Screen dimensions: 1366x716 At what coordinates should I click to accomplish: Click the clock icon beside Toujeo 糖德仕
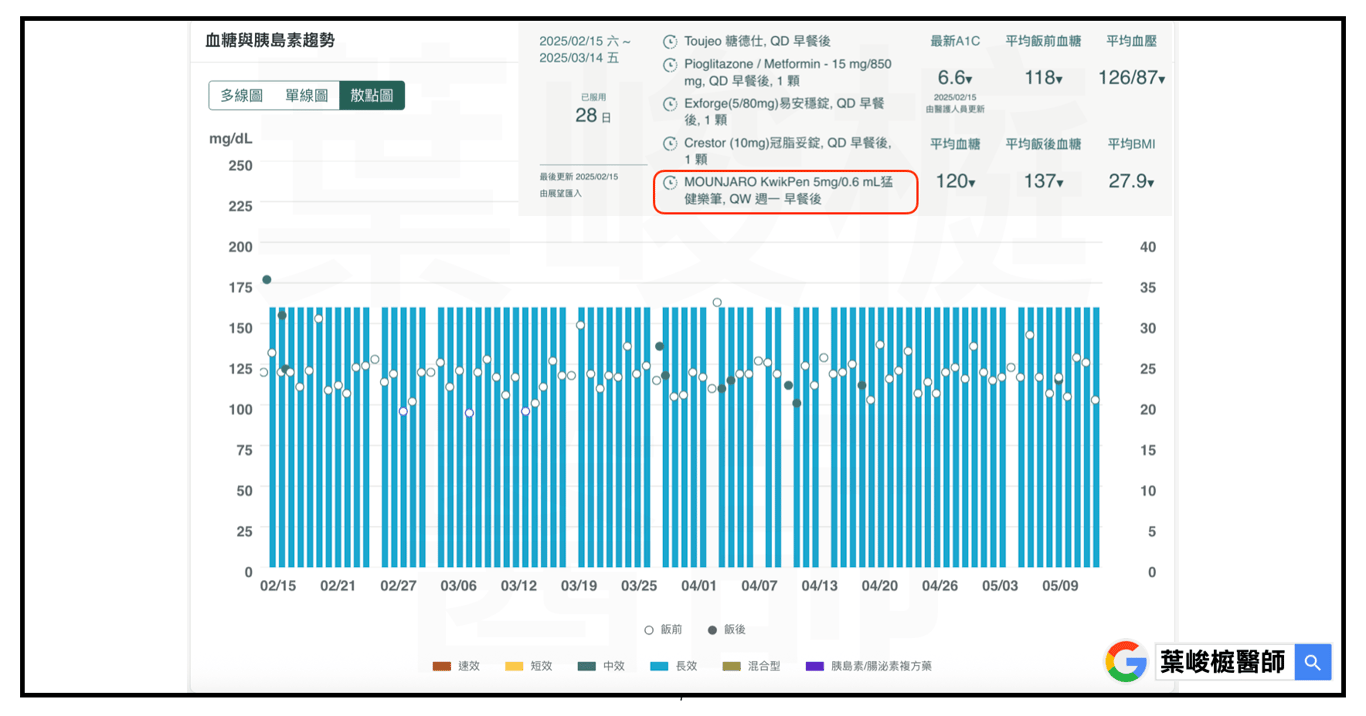(x=670, y=42)
